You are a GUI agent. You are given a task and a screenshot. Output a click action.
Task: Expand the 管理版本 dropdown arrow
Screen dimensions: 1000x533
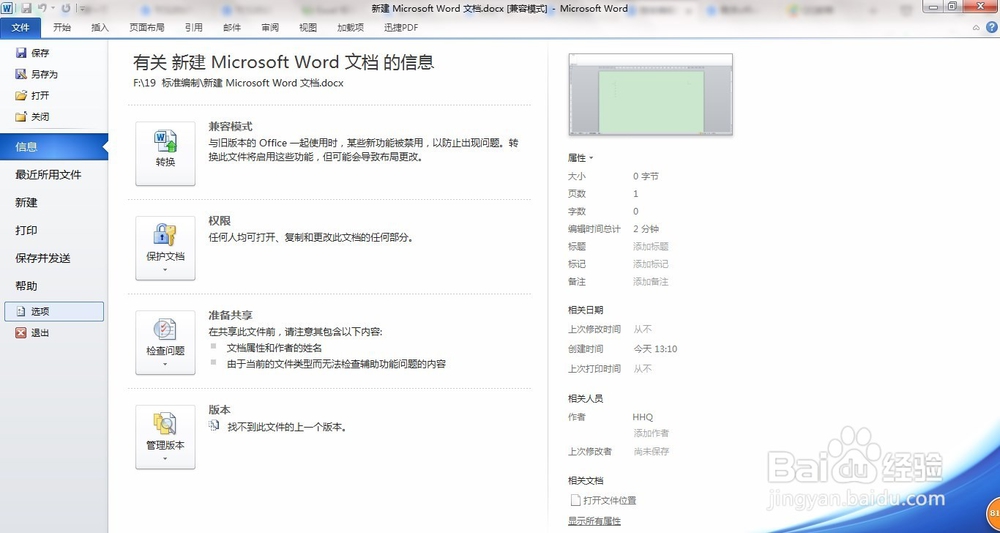165,458
